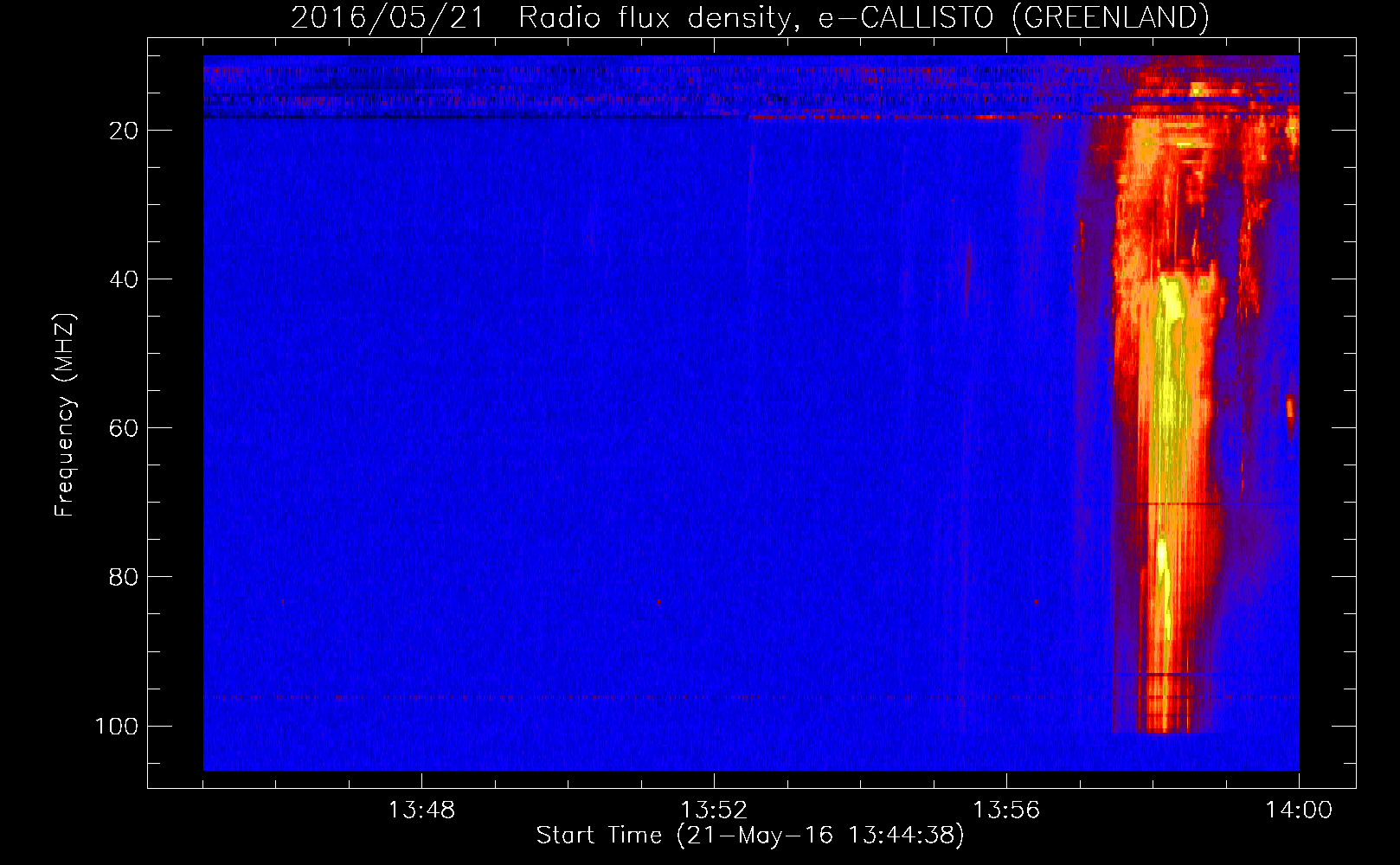Click the 'Frequency (MHZ)' axis label

click(65, 415)
